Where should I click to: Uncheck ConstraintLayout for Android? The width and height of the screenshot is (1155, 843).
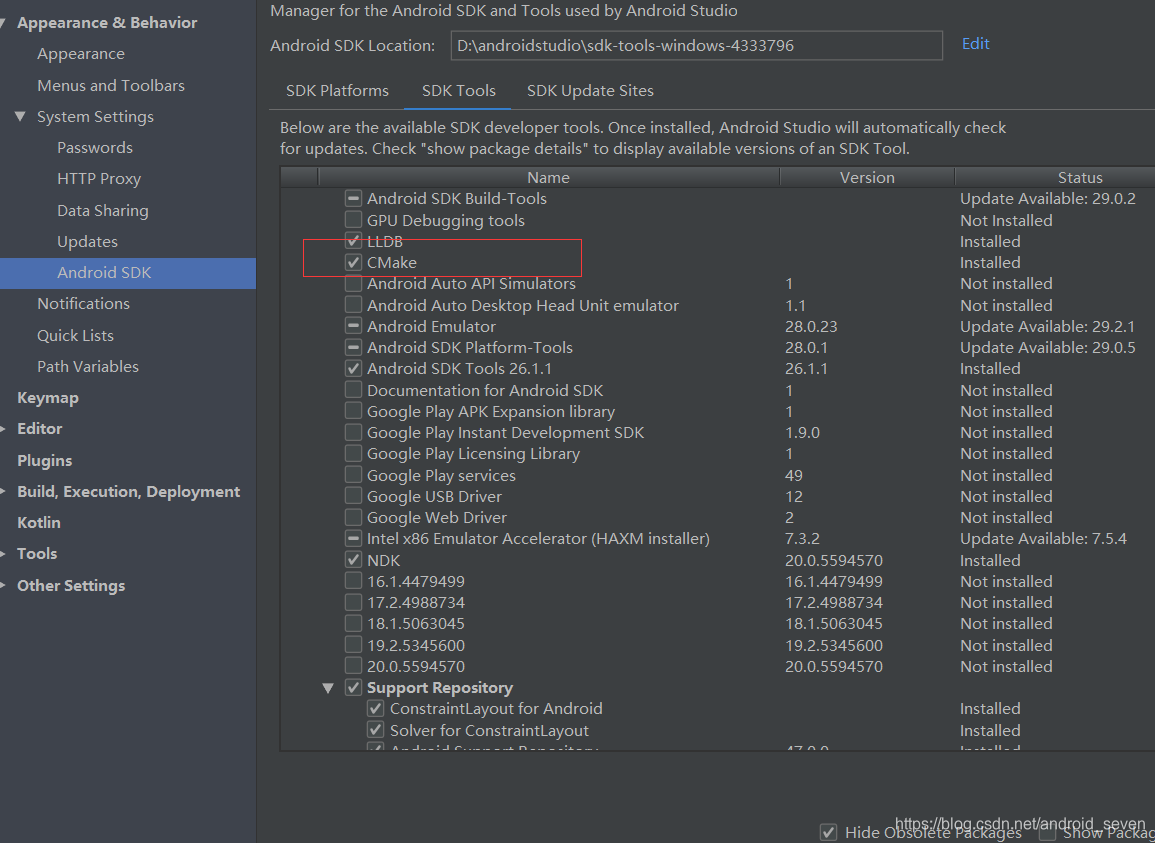pyautogui.click(x=376, y=708)
